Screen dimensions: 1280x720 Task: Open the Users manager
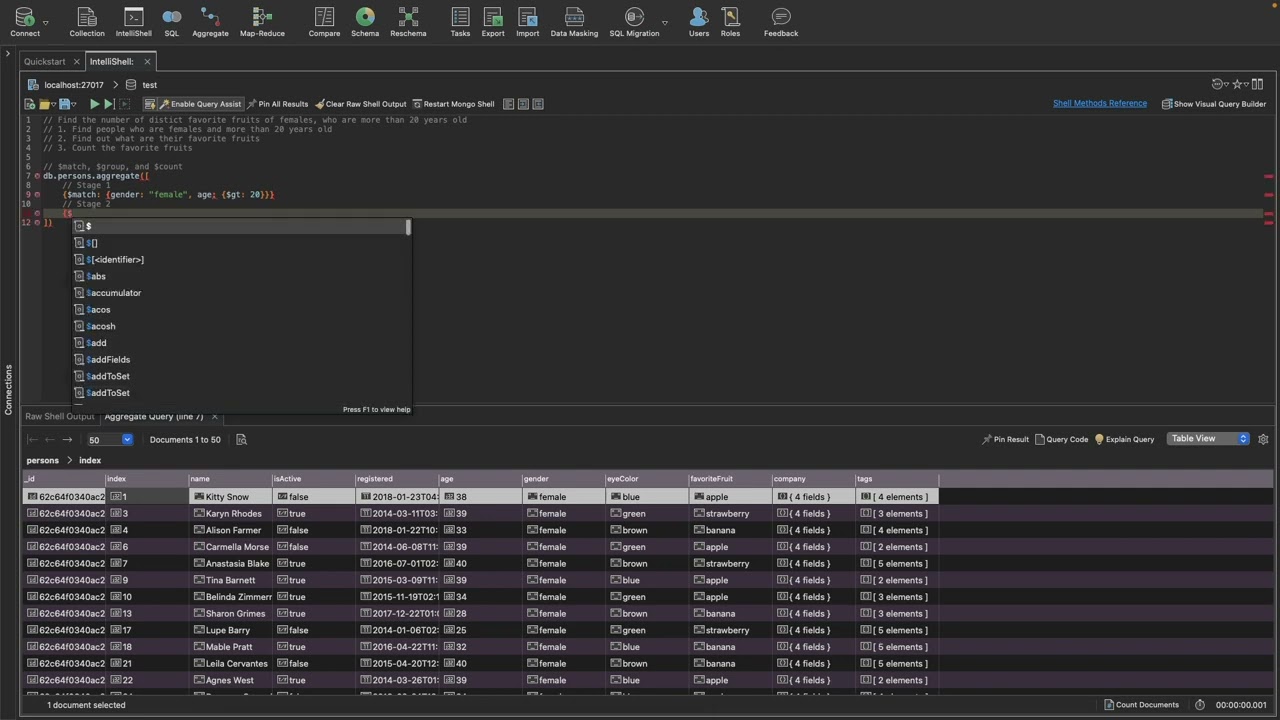point(699,21)
